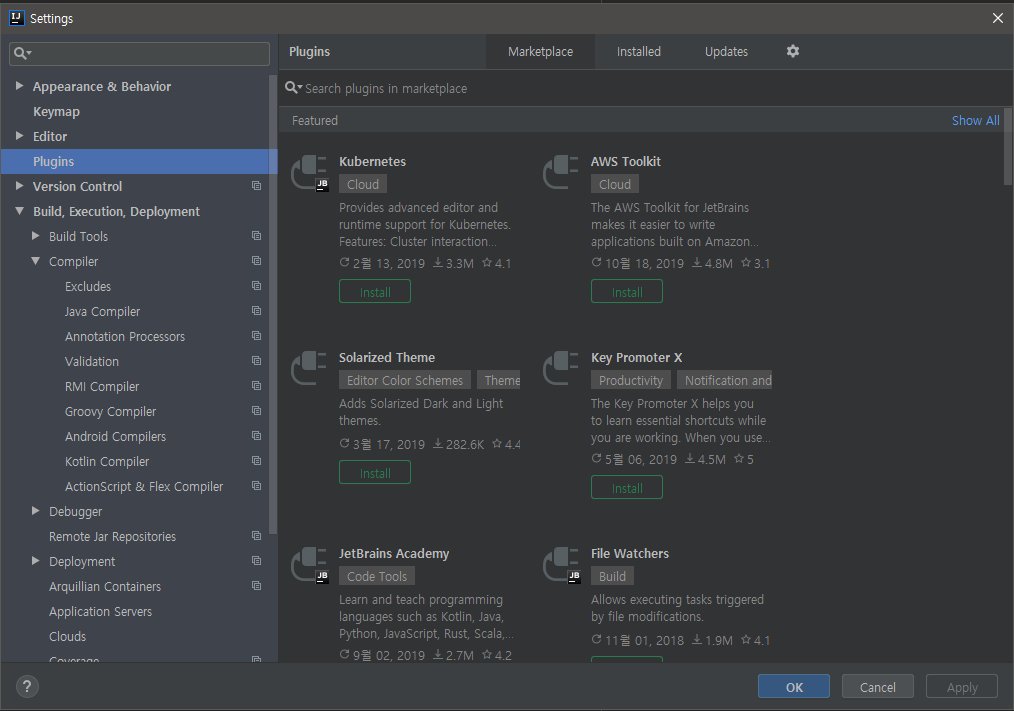
Task: Collapse Build, Execution, Deployment section
Action: tap(19, 211)
